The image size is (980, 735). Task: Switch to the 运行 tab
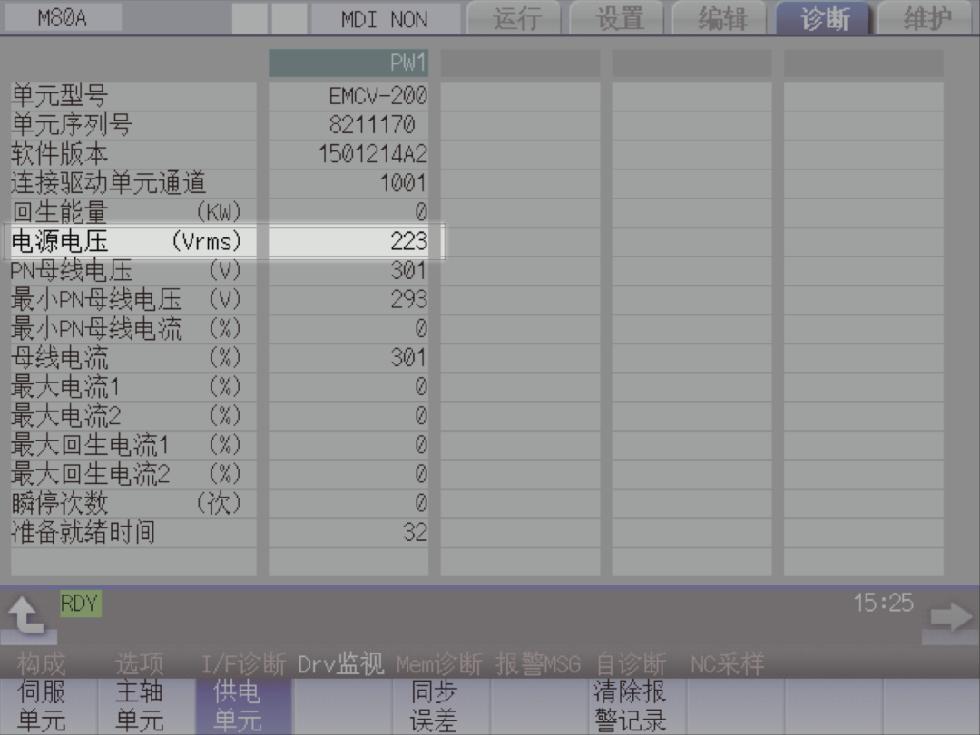(x=516, y=19)
